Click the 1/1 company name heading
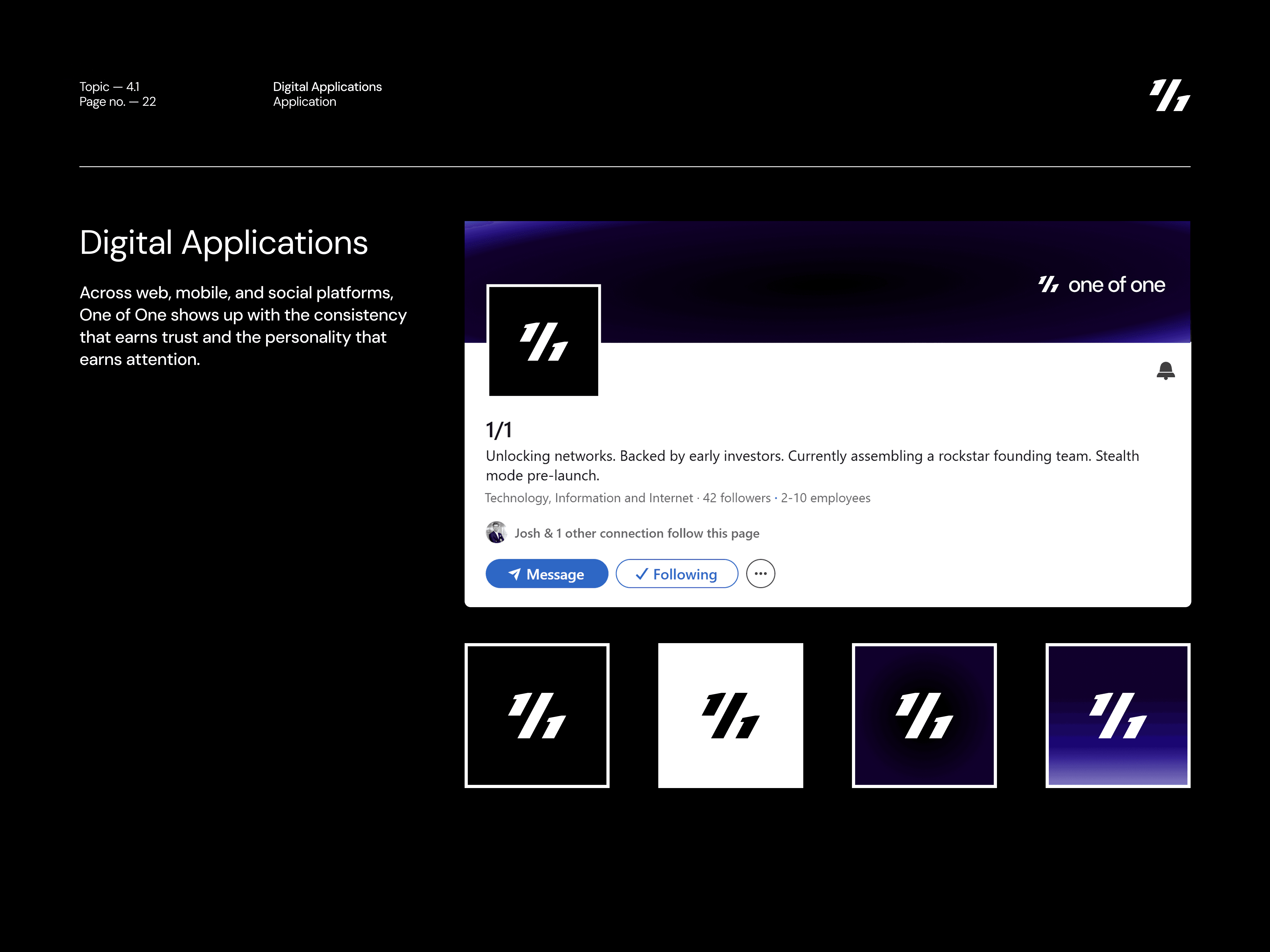Image resolution: width=1270 pixels, height=952 pixels. 498,430
